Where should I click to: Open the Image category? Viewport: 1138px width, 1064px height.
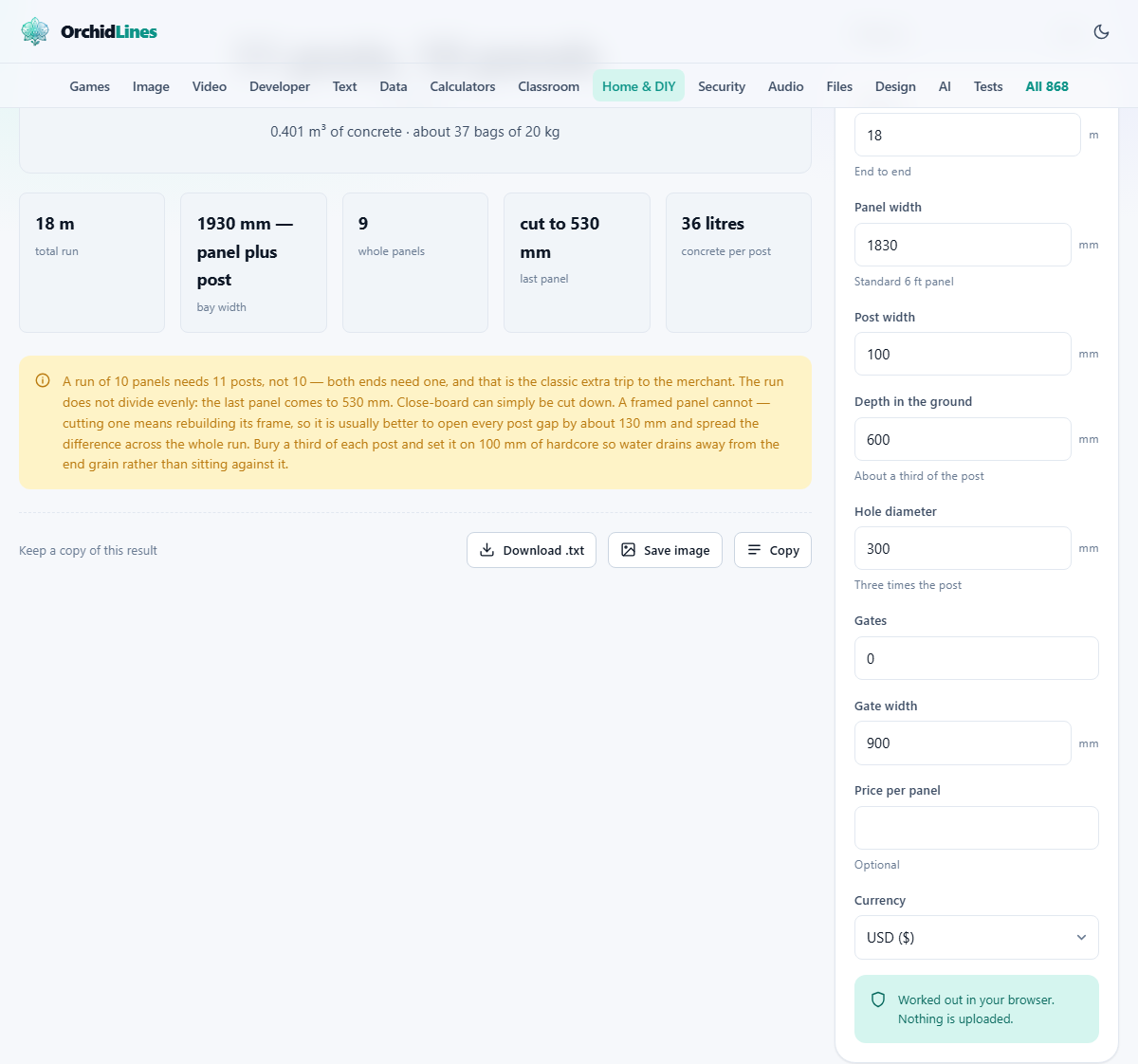click(x=151, y=86)
